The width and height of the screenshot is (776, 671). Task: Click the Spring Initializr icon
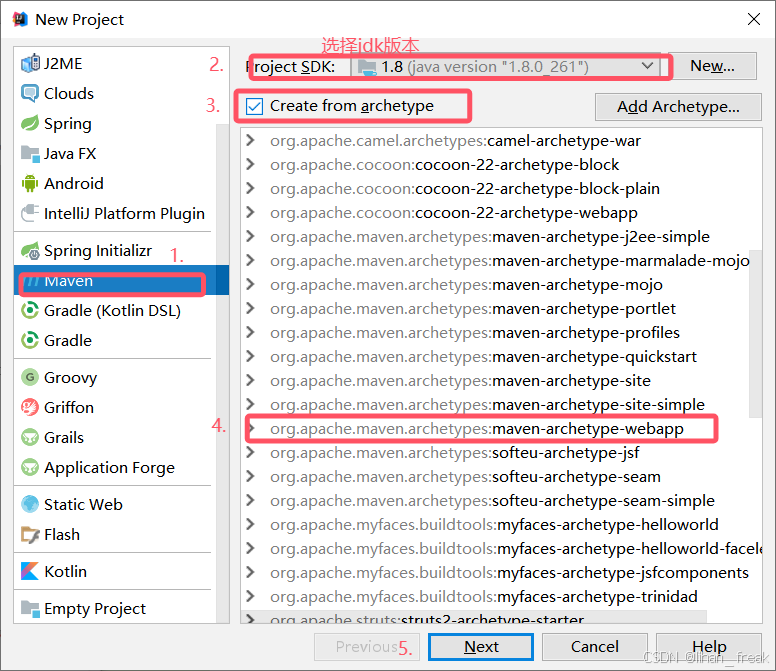click(x=30, y=251)
